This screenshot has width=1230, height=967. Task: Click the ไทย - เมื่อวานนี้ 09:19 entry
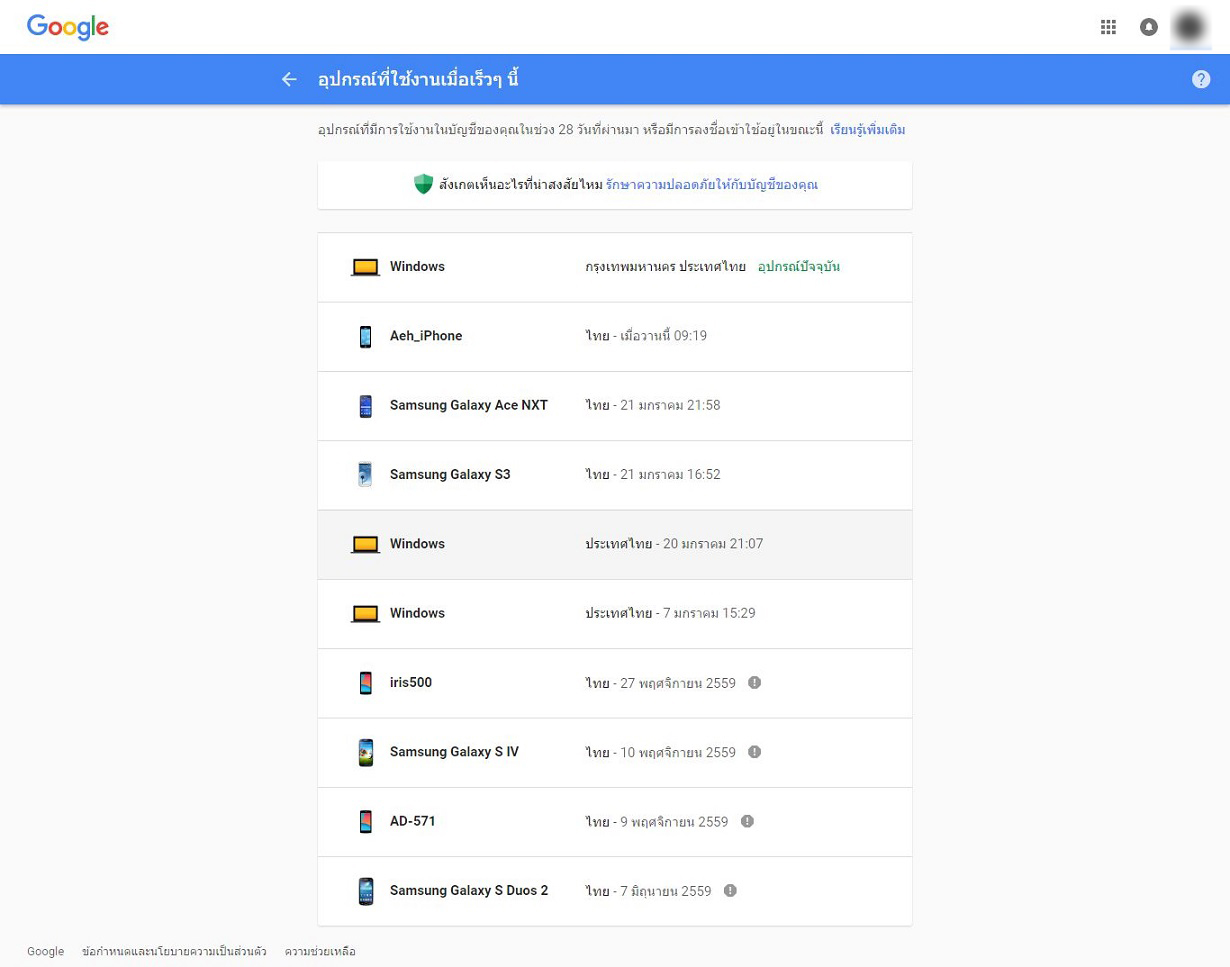click(646, 336)
